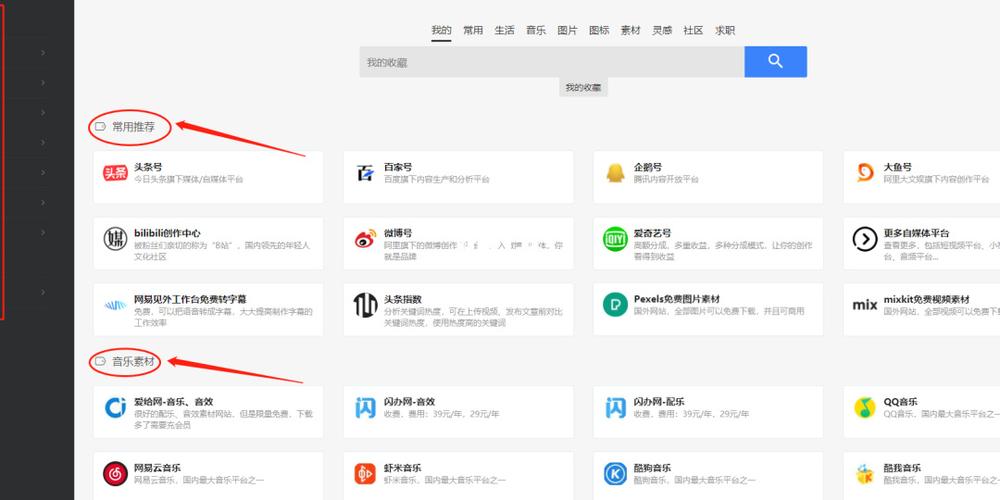The image size is (1000, 500).
Task: Expand the last sidebar chevron item
Action: coord(43,292)
